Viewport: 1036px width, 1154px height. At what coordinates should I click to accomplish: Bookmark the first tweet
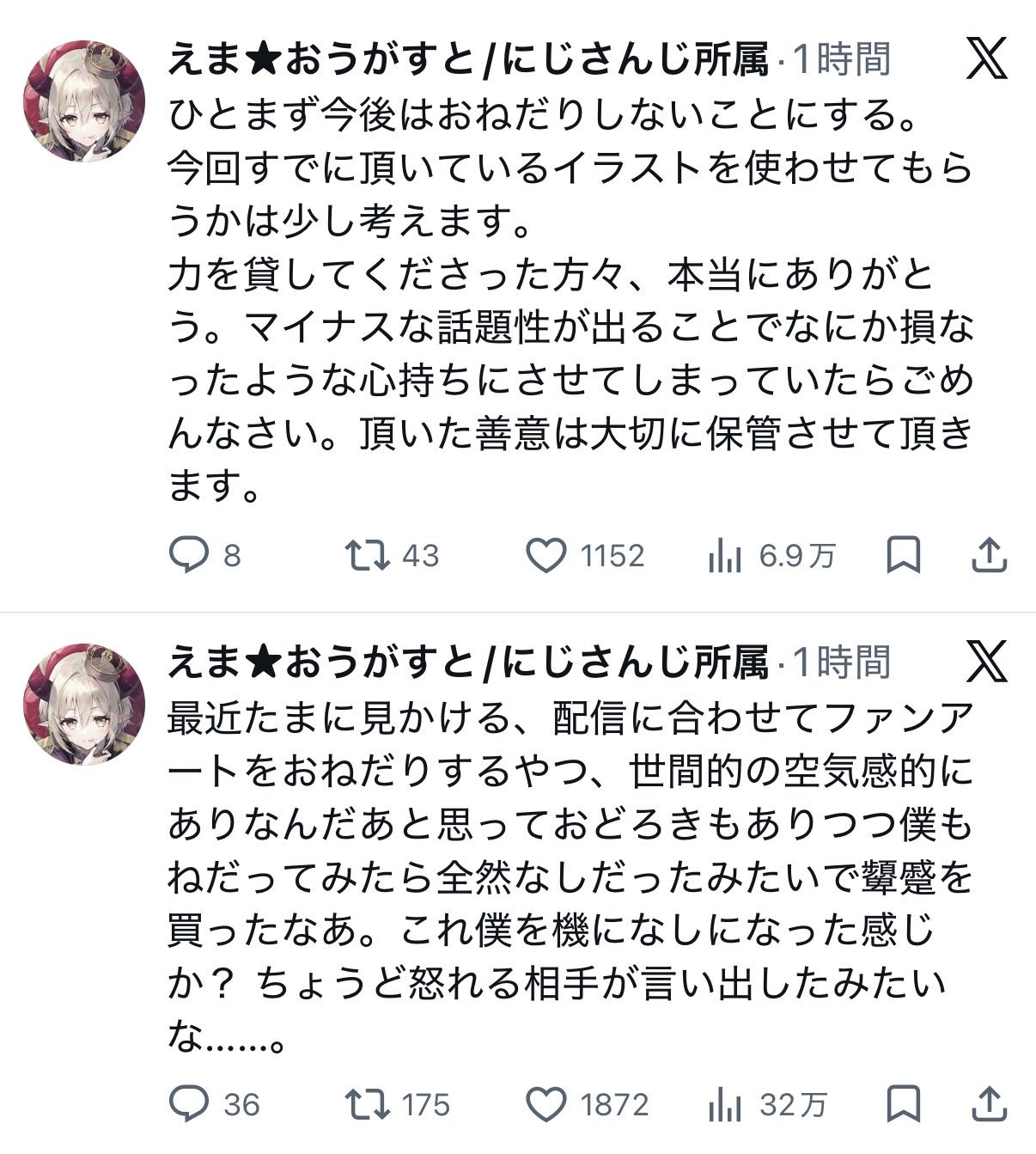[x=904, y=555]
